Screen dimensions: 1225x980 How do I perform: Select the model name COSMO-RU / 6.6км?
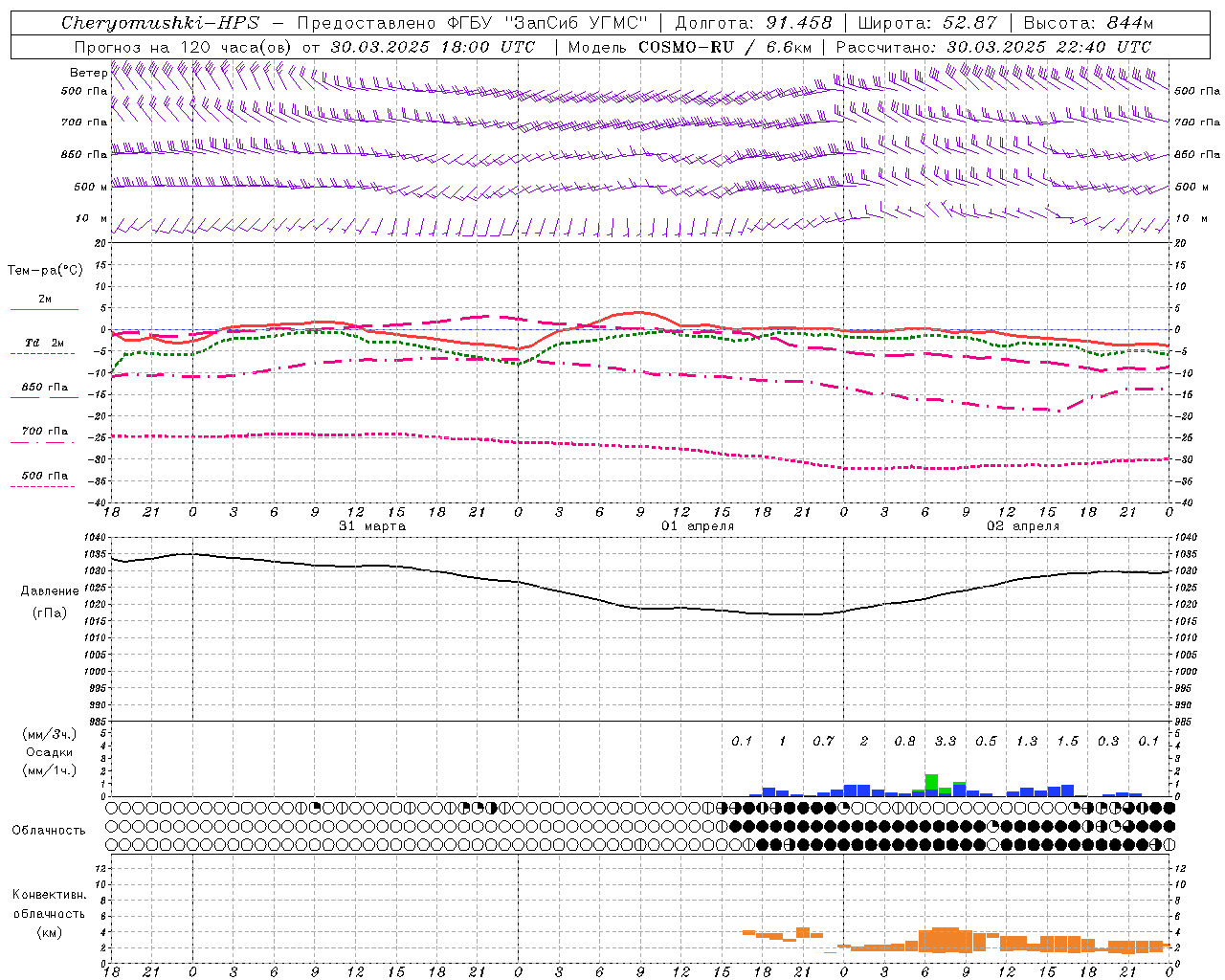pyautogui.click(x=725, y=47)
